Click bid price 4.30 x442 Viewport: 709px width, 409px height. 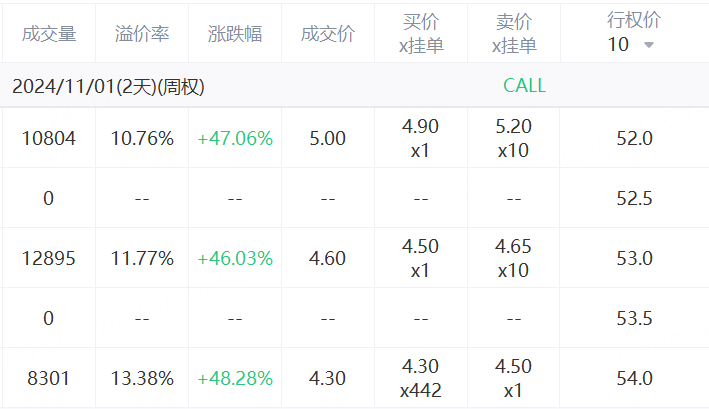(421, 378)
